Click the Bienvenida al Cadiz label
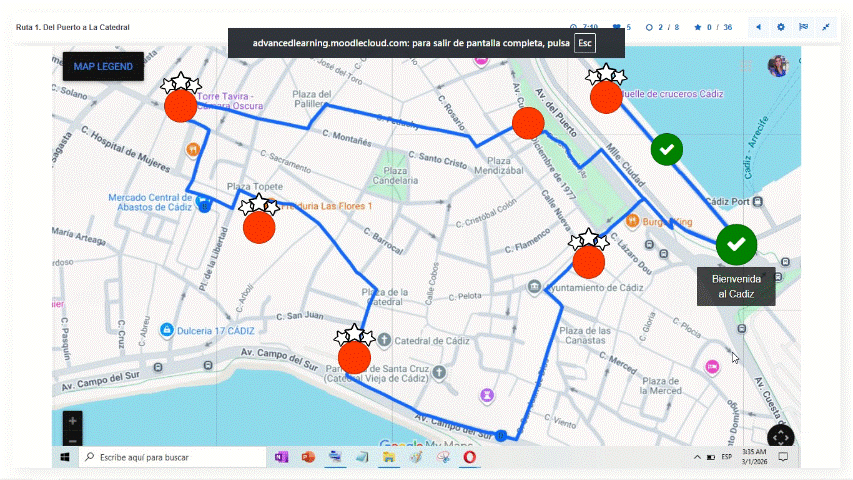853x480 pixels. 736,287
